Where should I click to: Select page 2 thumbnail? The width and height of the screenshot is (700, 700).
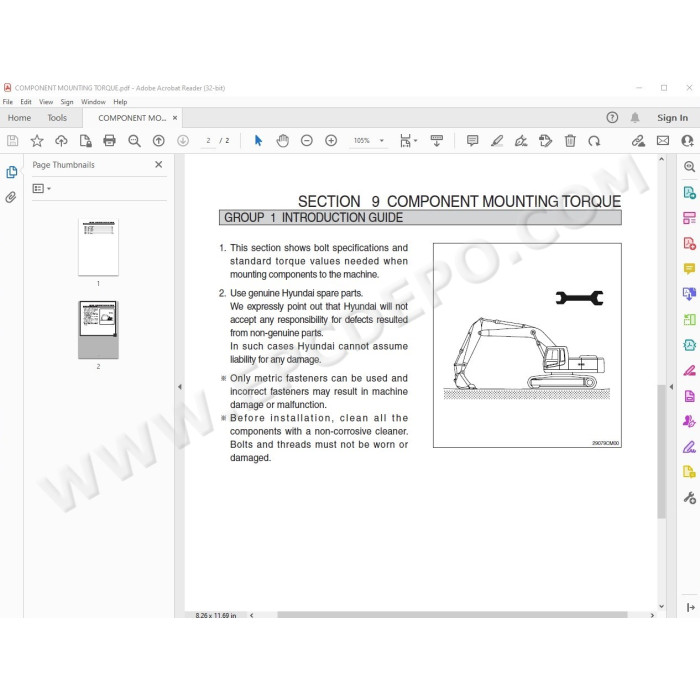(98, 330)
